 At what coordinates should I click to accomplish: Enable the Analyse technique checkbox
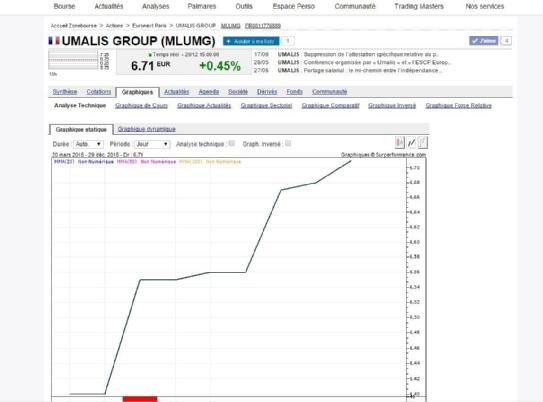(x=232, y=143)
